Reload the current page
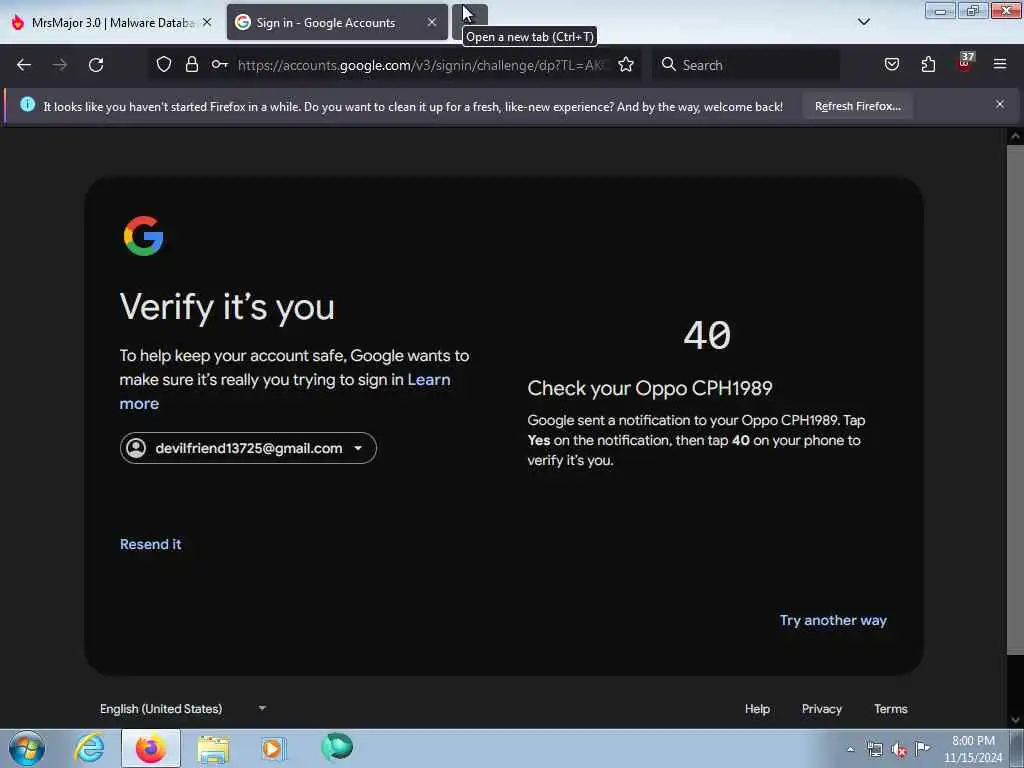 coord(96,65)
